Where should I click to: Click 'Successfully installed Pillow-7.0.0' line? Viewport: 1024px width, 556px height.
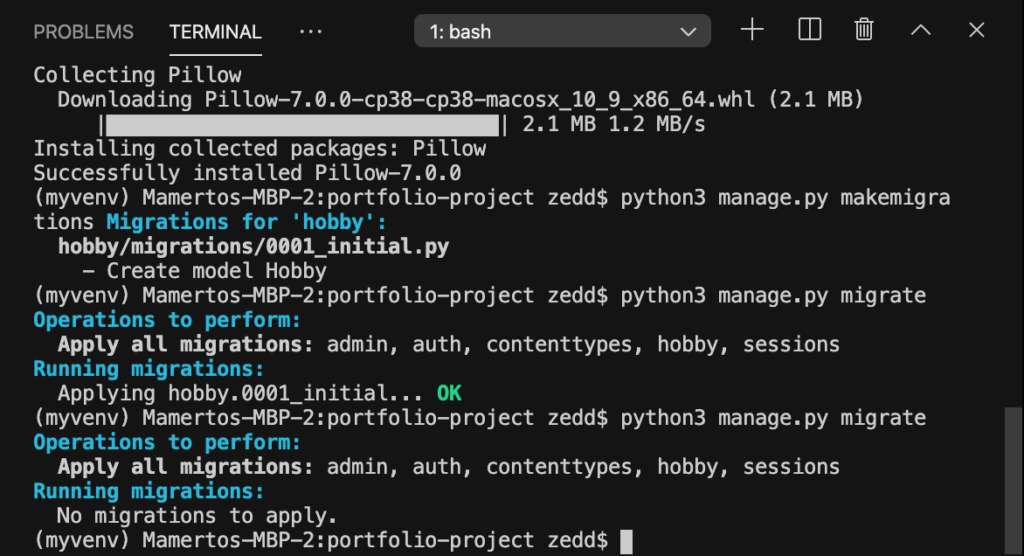coord(248,173)
